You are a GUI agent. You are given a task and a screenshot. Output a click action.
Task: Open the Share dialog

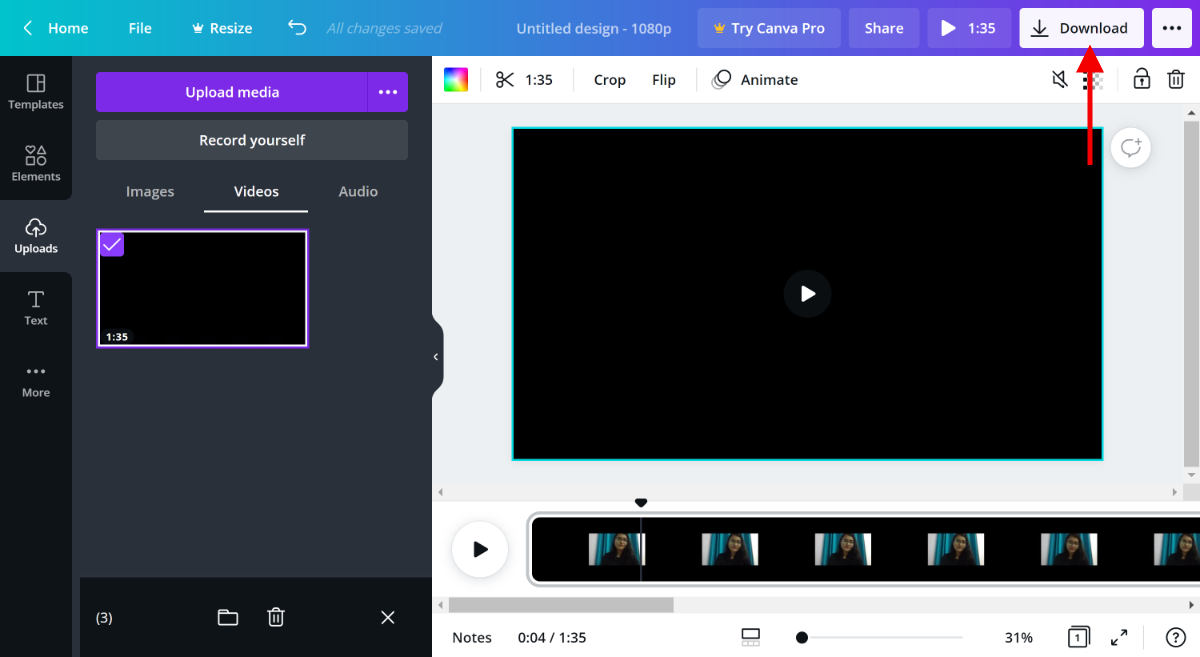tap(884, 28)
